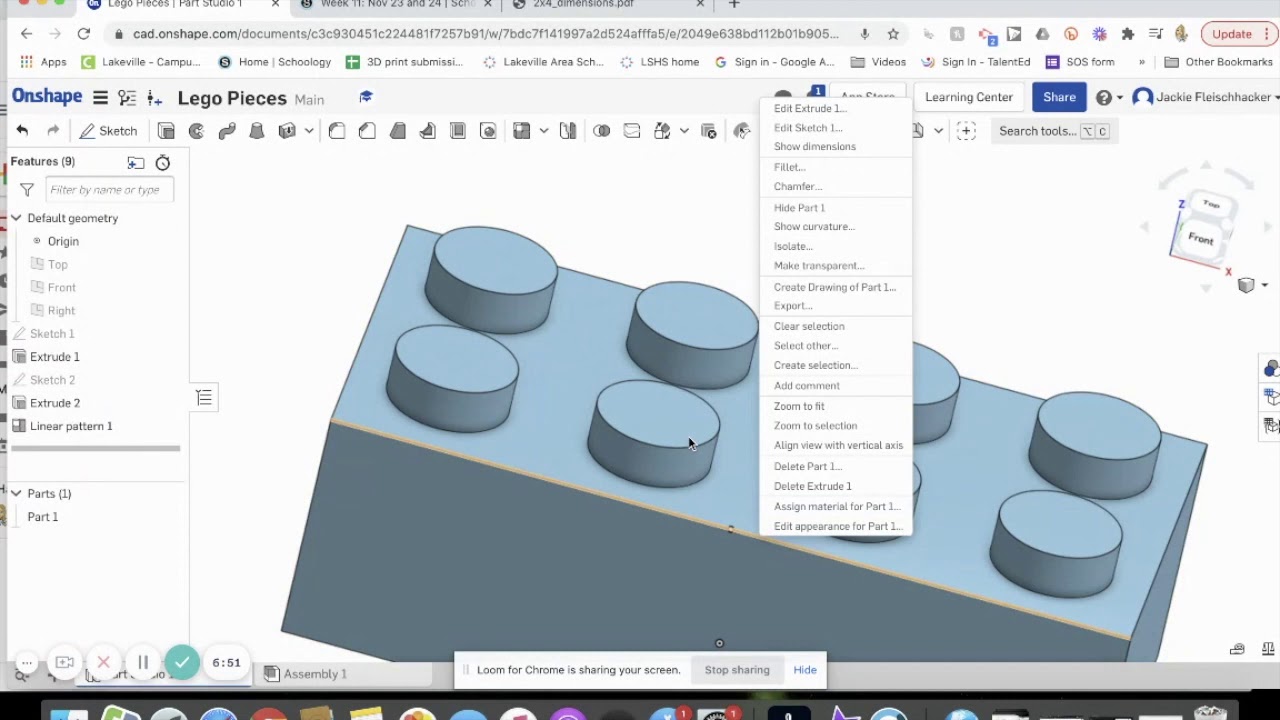Viewport: 1280px width, 720px height.
Task: Select the Fillet tool in toolbar
Action: (x=337, y=131)
